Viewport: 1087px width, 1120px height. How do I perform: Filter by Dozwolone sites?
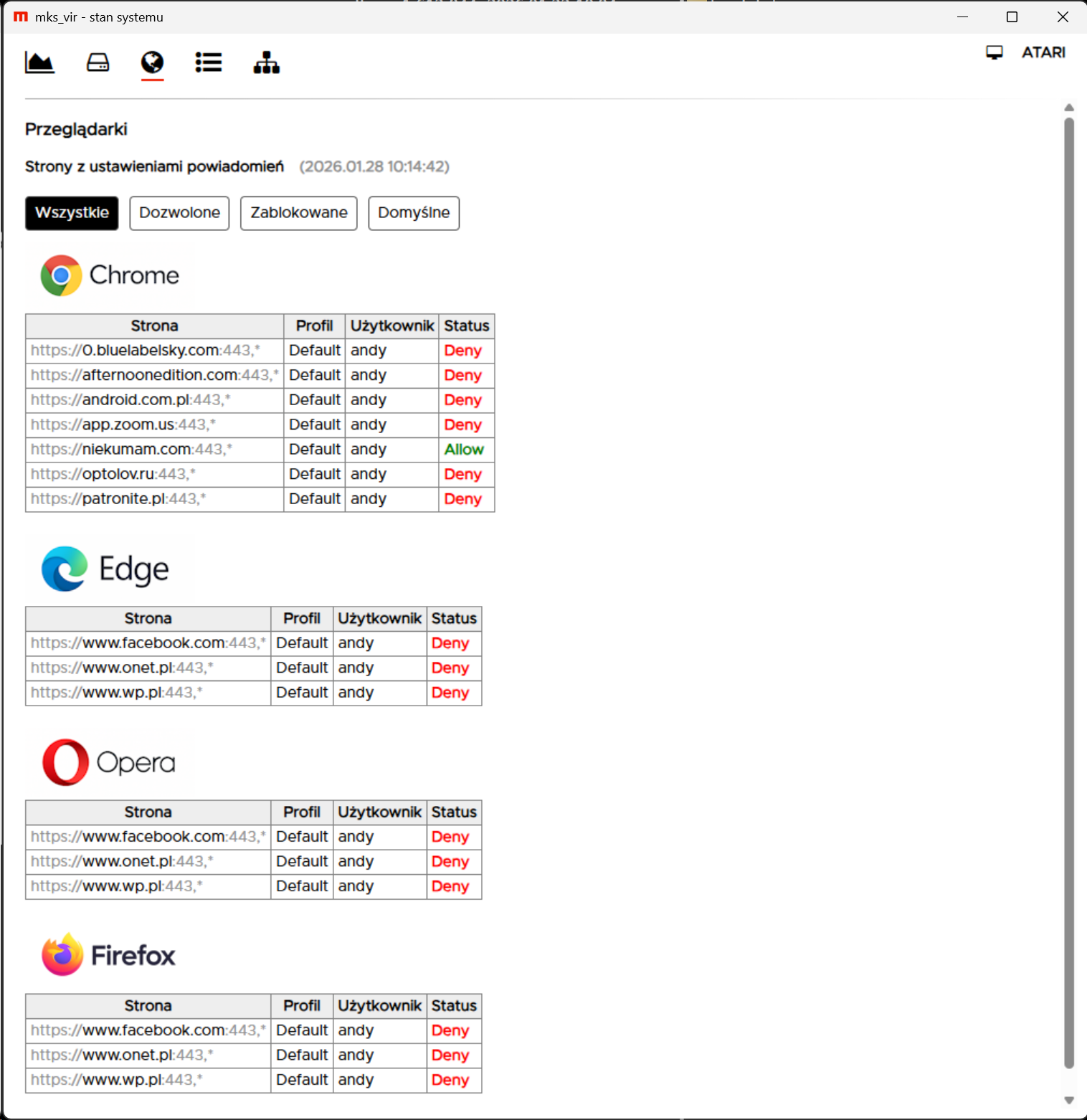(179, 213)
